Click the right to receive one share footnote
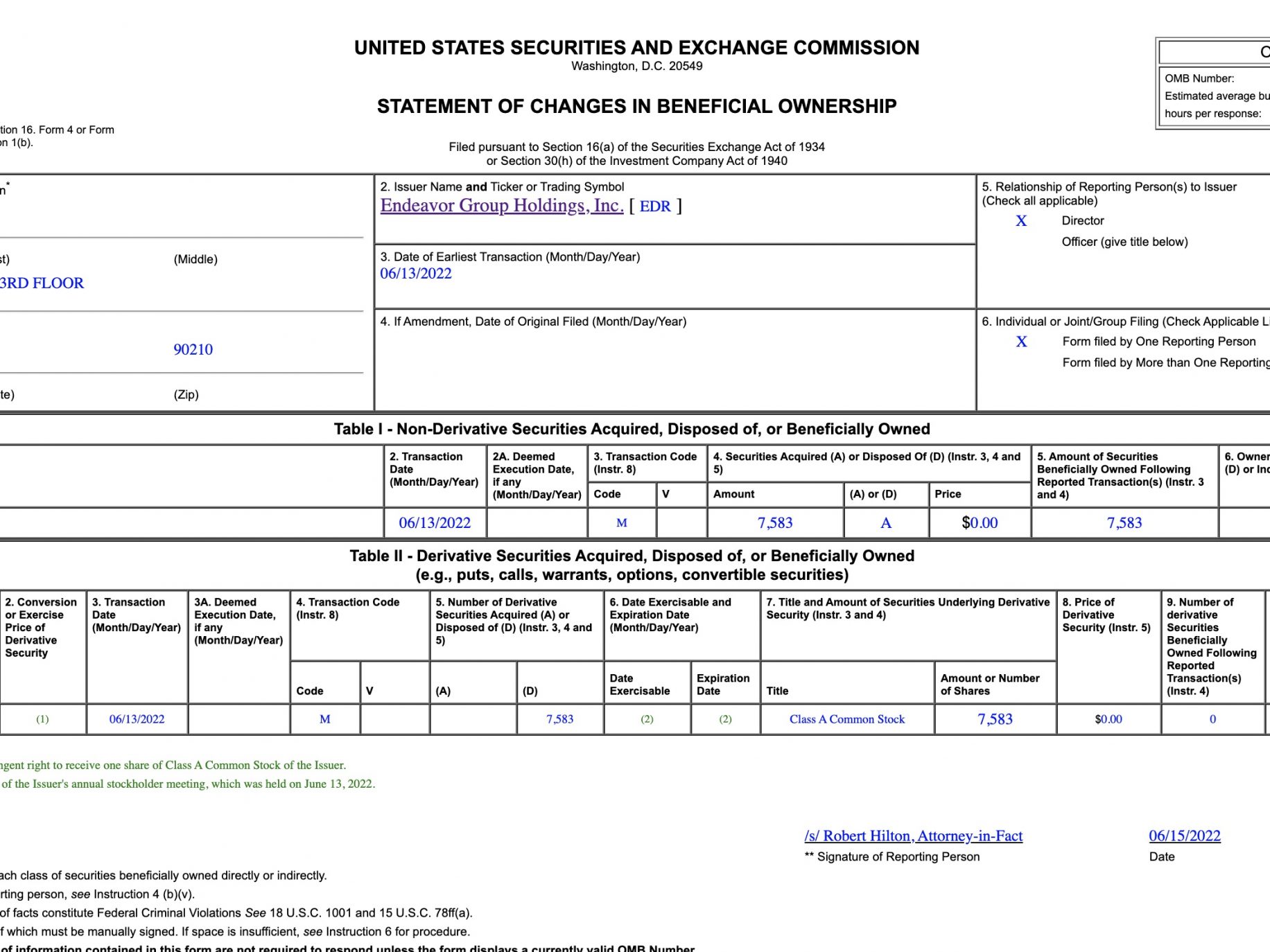 (173, 766)
